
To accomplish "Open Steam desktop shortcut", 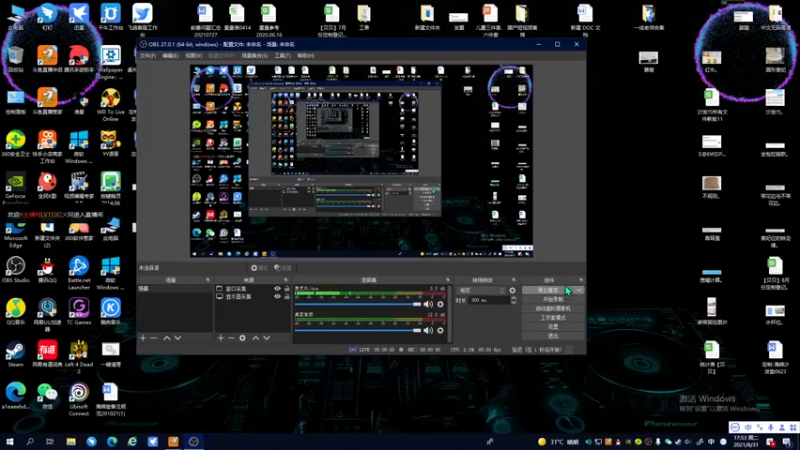I will click(x=15, y=354).
